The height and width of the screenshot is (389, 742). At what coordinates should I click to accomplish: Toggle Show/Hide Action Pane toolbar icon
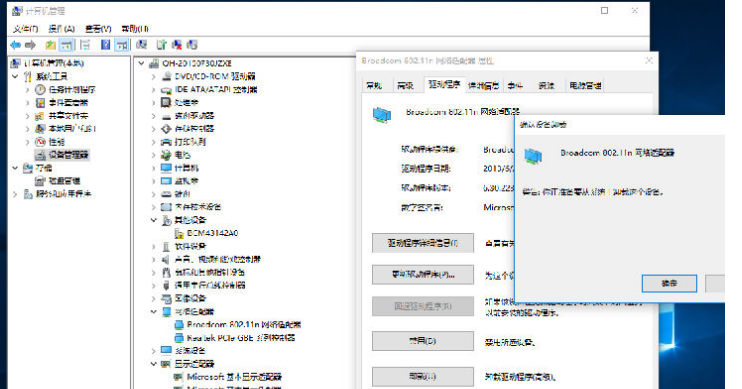pos(122,45)
